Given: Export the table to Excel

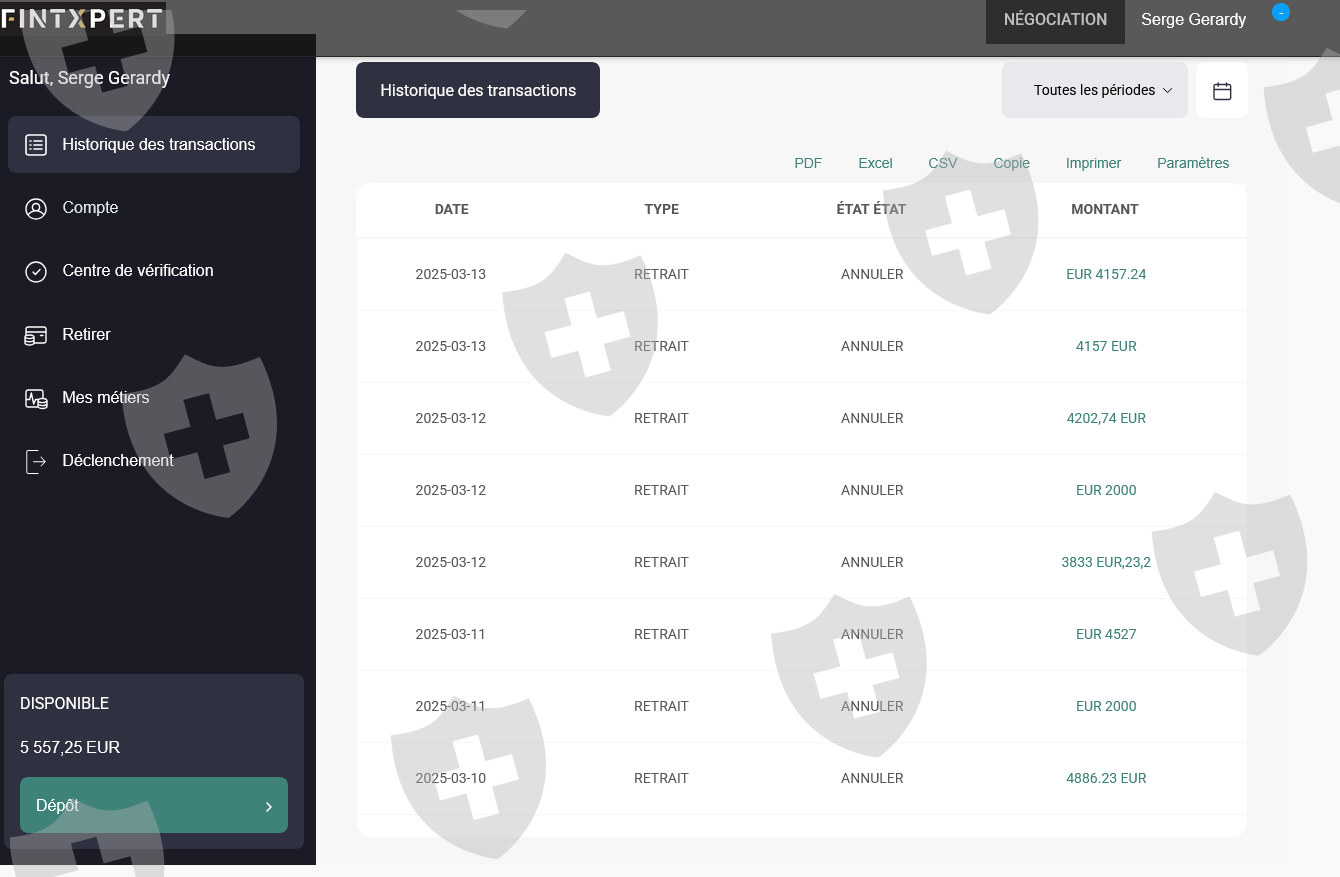Looking at the screenshot, I should tap(875, 163).
